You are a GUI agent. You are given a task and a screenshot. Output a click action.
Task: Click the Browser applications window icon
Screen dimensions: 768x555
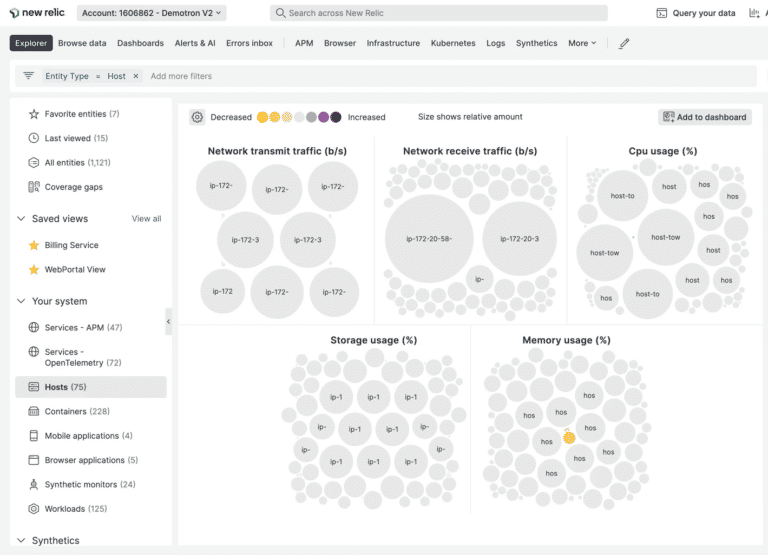pyautogui.click(x=33, y=460)
